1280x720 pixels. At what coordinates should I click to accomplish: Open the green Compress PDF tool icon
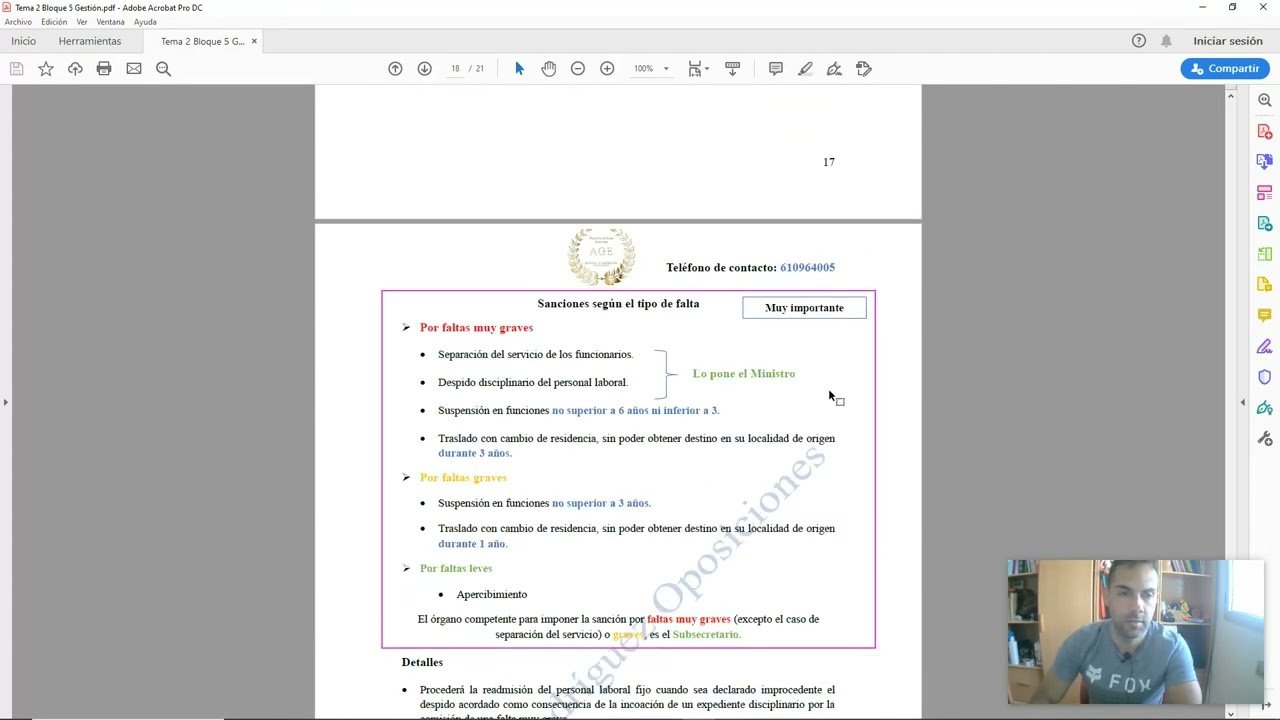coord(1265,254)
